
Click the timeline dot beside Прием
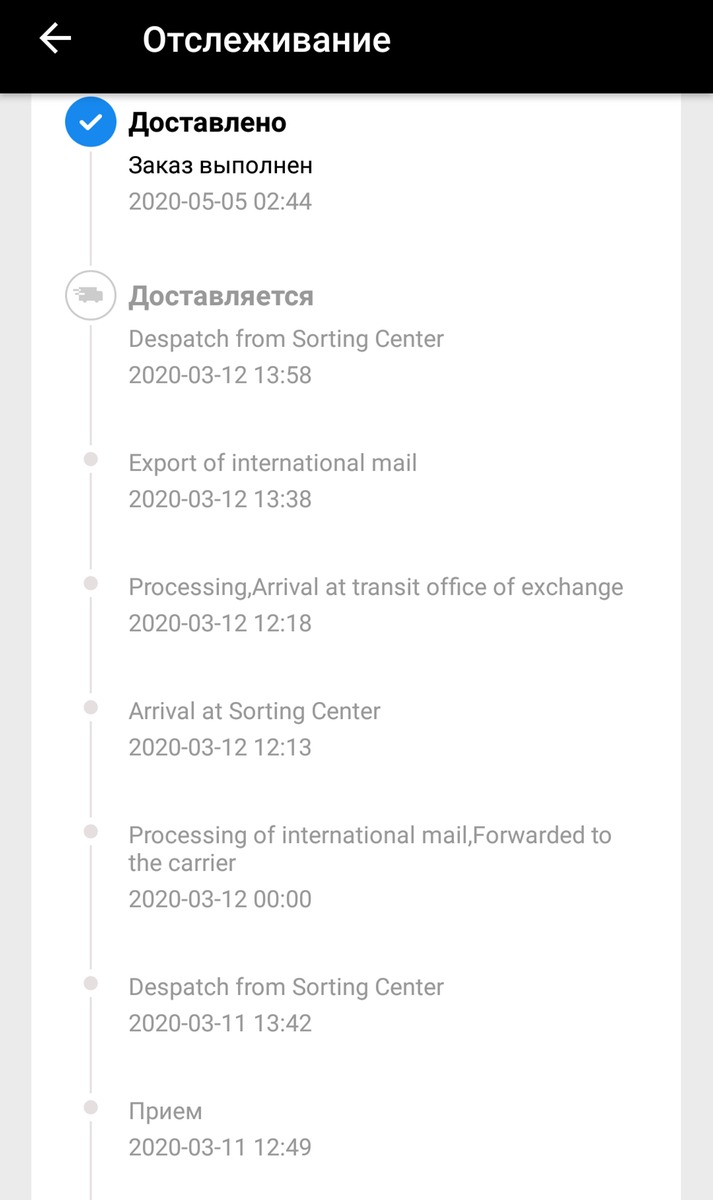pyautogui.click(x=91, y=1107)
